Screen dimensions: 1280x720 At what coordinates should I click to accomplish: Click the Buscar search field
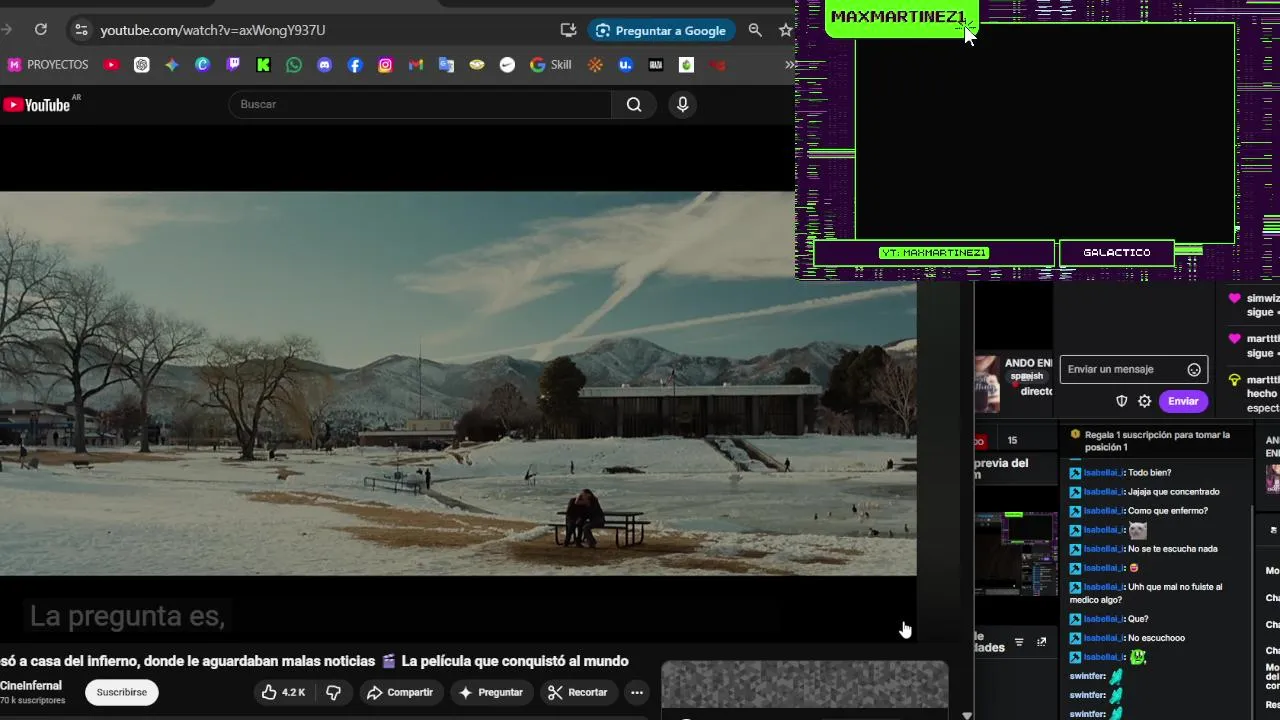click(x=420, y=104)
